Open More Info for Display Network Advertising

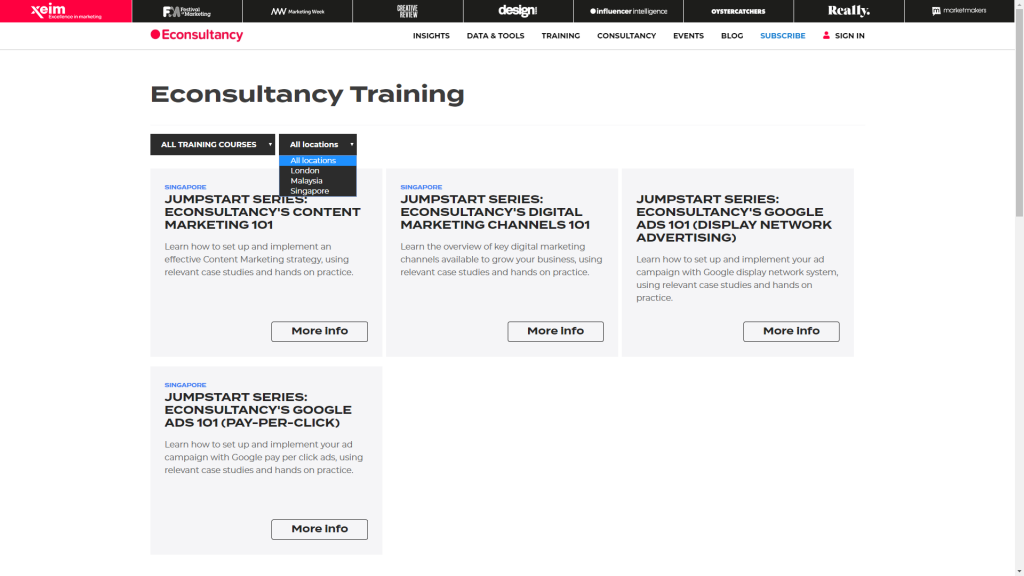(x=791, y=331)
